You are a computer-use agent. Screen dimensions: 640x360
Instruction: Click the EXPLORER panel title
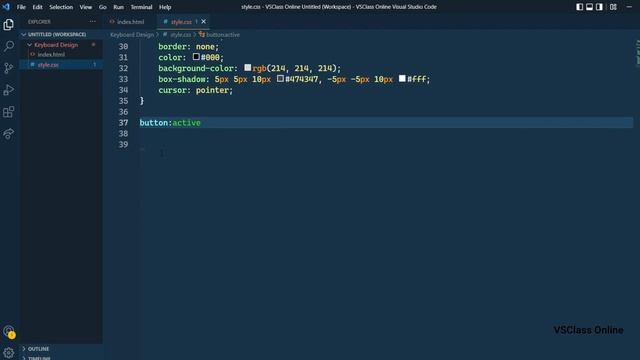click(39, 22)
